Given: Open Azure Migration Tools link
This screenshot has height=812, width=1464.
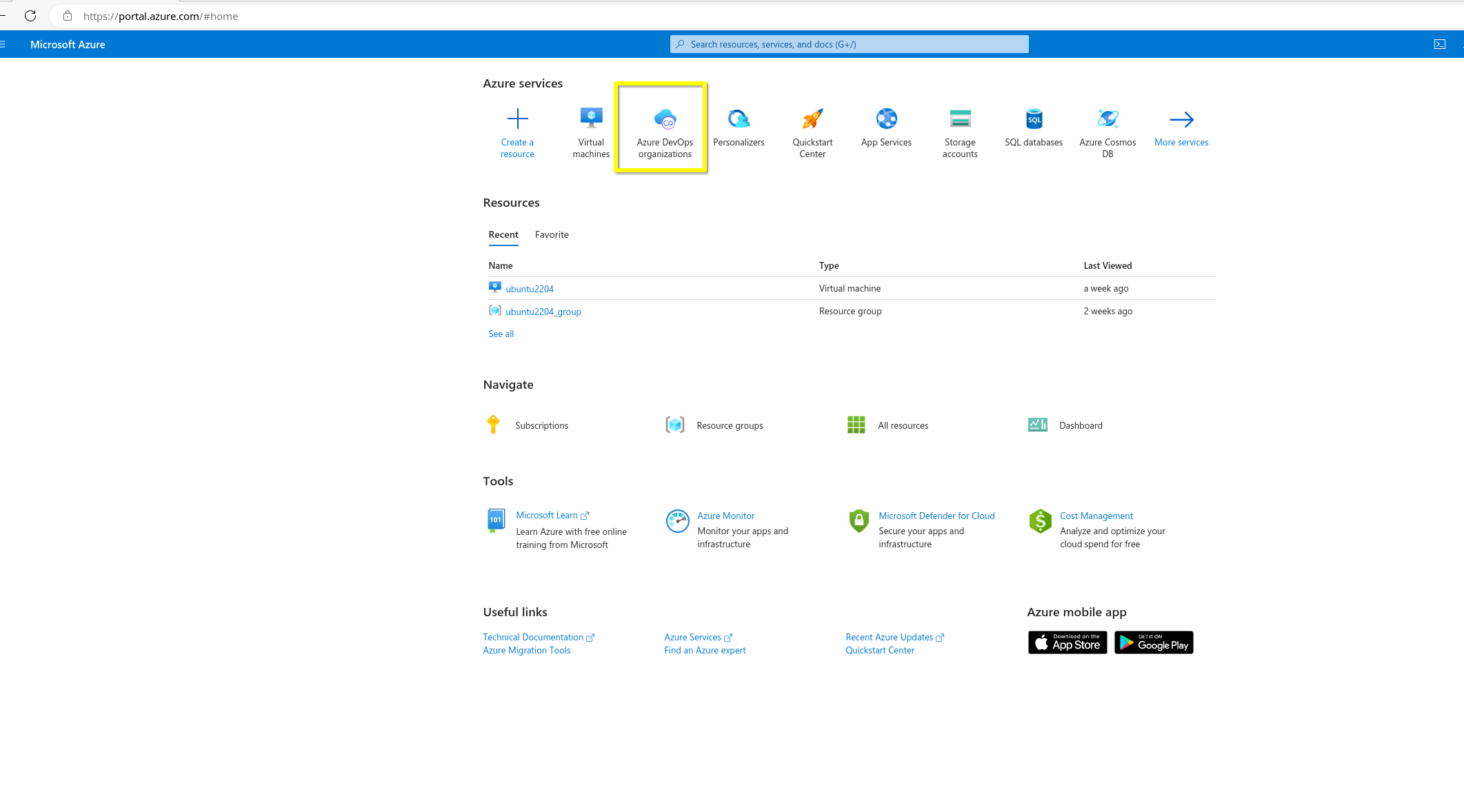Looking at the screenshot, I should pyautogui.click(x=527, y=650).
